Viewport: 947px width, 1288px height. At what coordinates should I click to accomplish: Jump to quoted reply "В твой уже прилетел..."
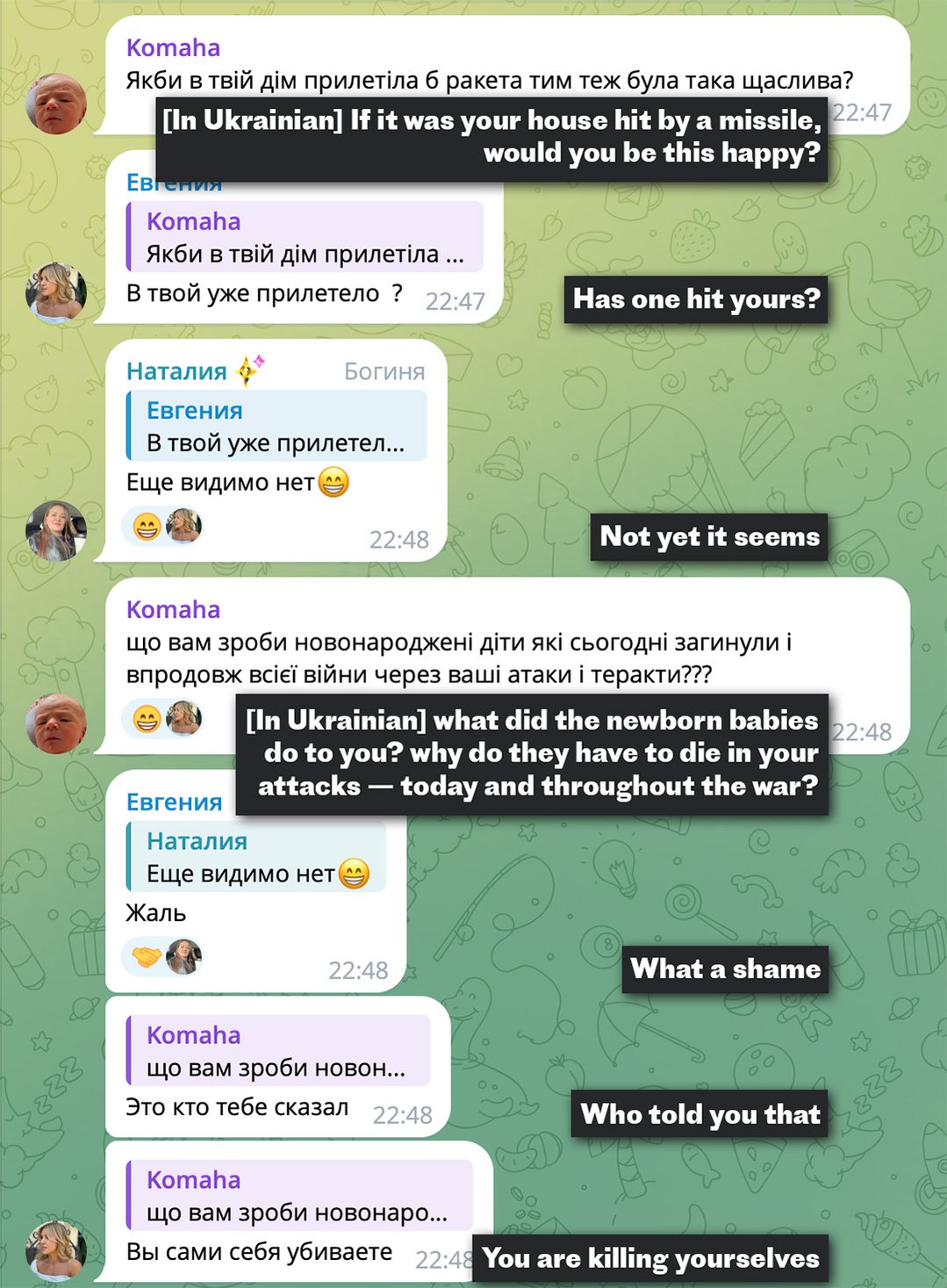coord(276,426)
